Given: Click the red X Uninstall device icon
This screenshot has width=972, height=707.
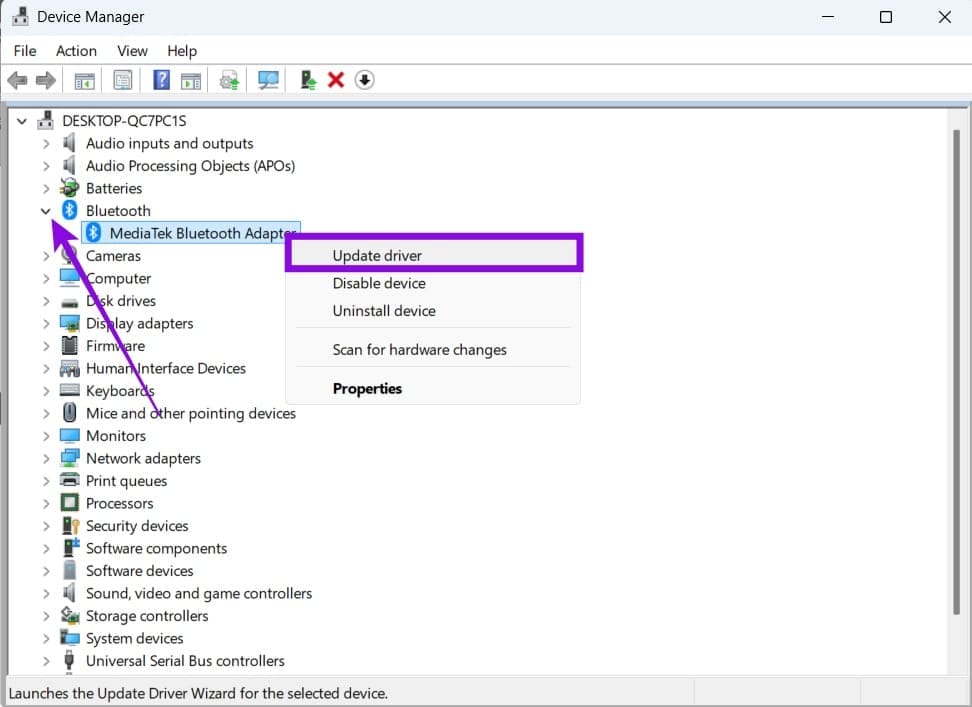Looking at the screenshot, I should [x=336, y=80].
